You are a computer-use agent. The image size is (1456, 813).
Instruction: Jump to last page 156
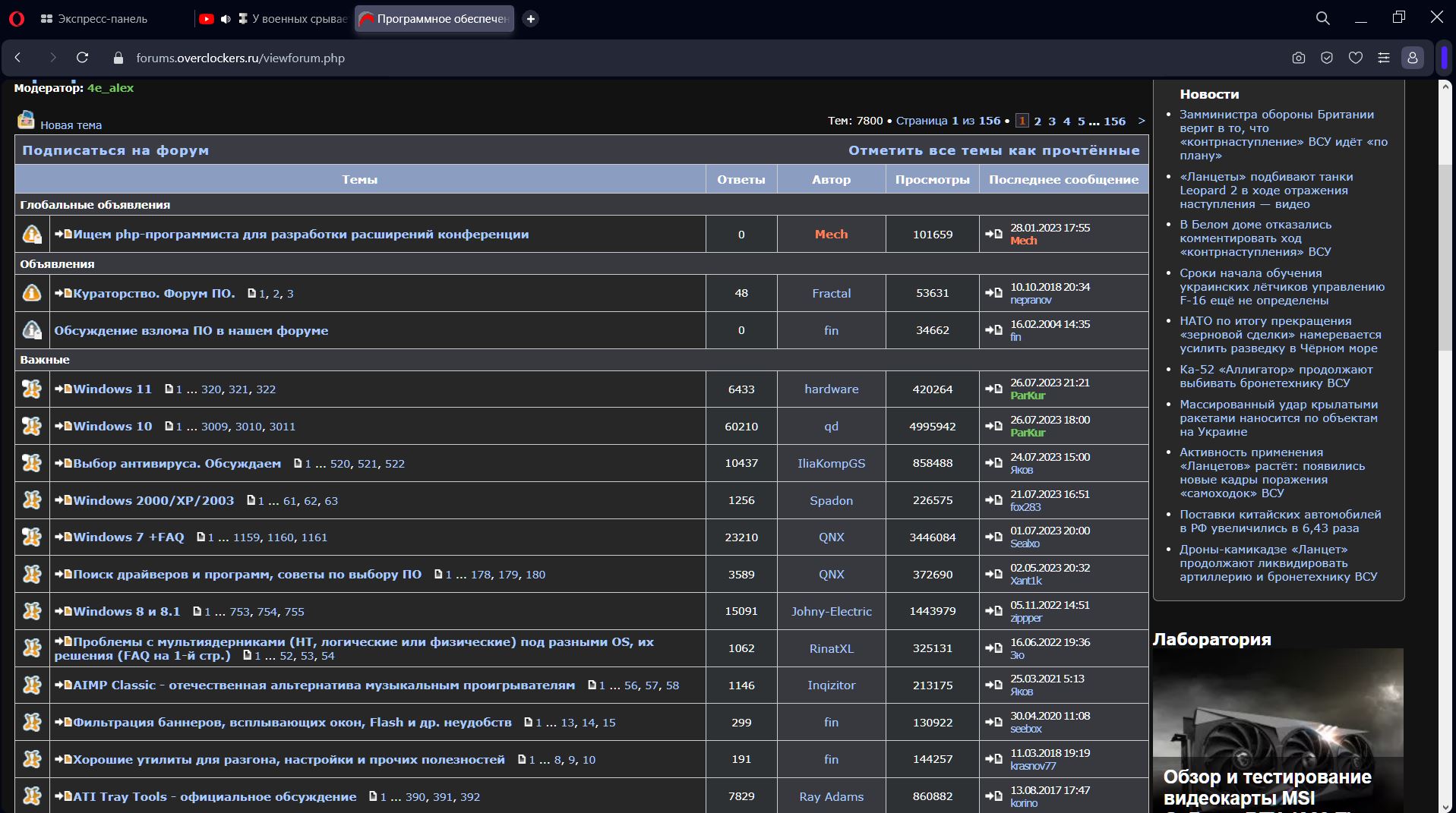pos(1114,121)
